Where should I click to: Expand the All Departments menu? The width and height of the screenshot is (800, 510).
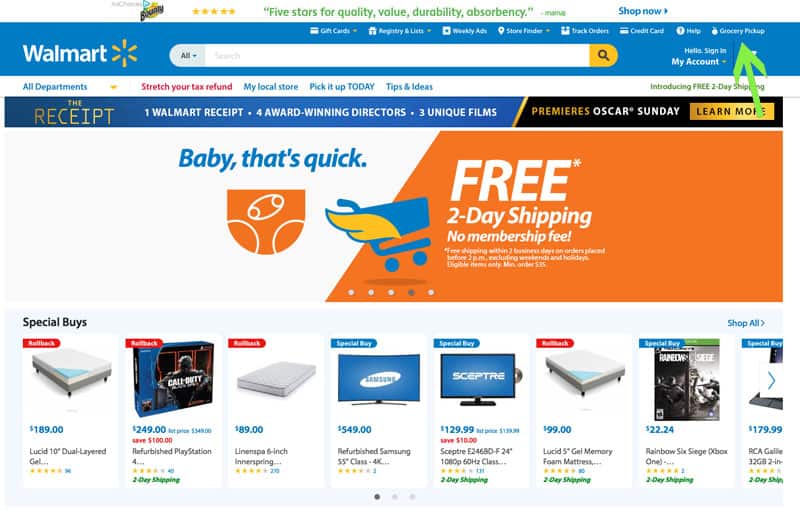click(x=70, y=87)
